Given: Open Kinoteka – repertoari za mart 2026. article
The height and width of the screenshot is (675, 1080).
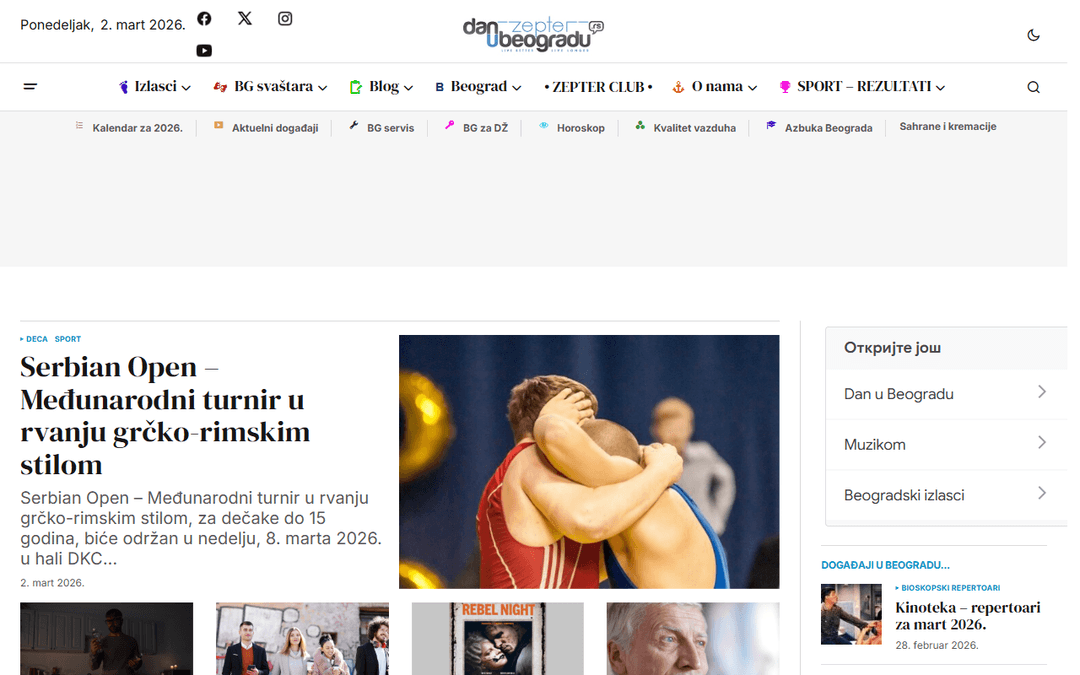Looking at the screenshot, I should (968, 616).
